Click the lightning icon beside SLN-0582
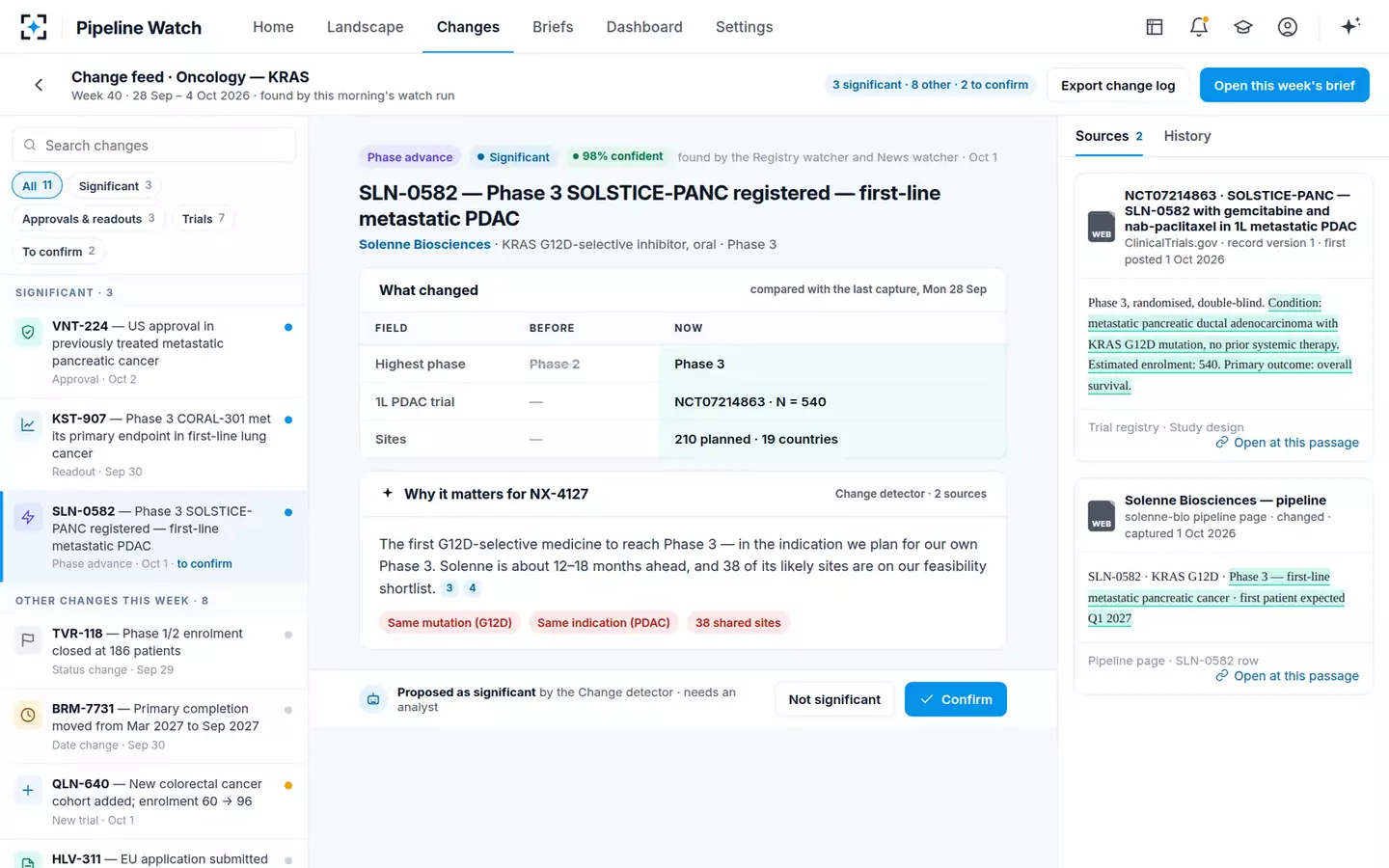 coord(28,517)
